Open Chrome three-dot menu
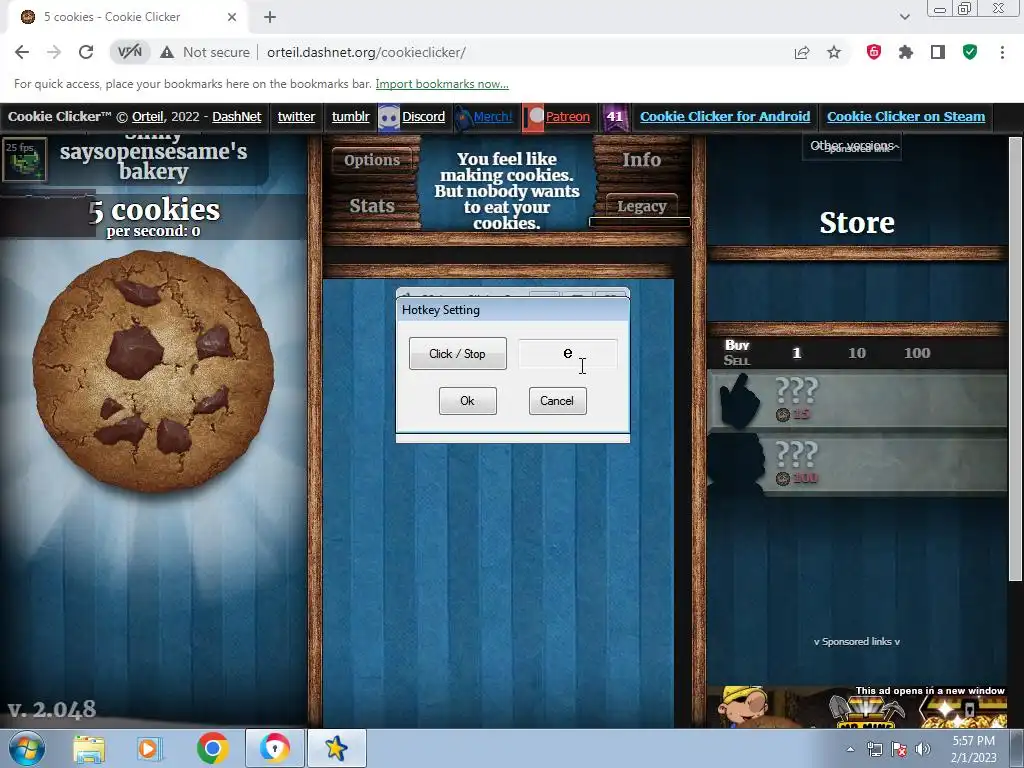This screenshot has height=768, width=1024. (x=1002, y=52)
